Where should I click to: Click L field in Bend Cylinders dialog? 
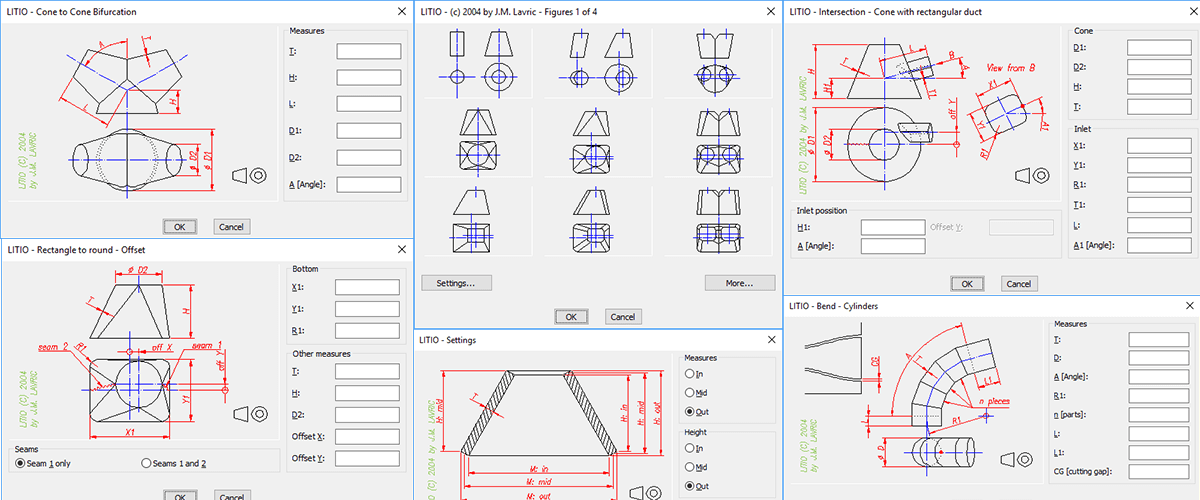(1159, 434)
